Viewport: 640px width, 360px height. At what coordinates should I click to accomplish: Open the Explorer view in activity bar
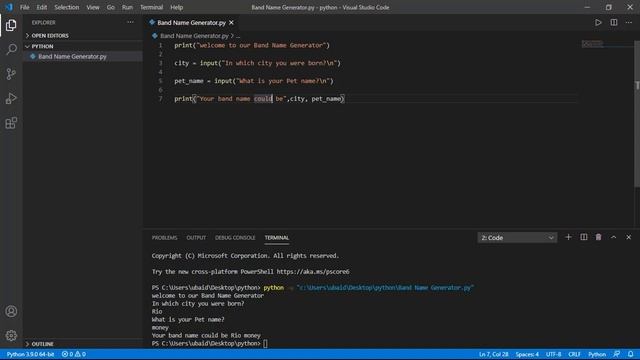coord(11,25)
